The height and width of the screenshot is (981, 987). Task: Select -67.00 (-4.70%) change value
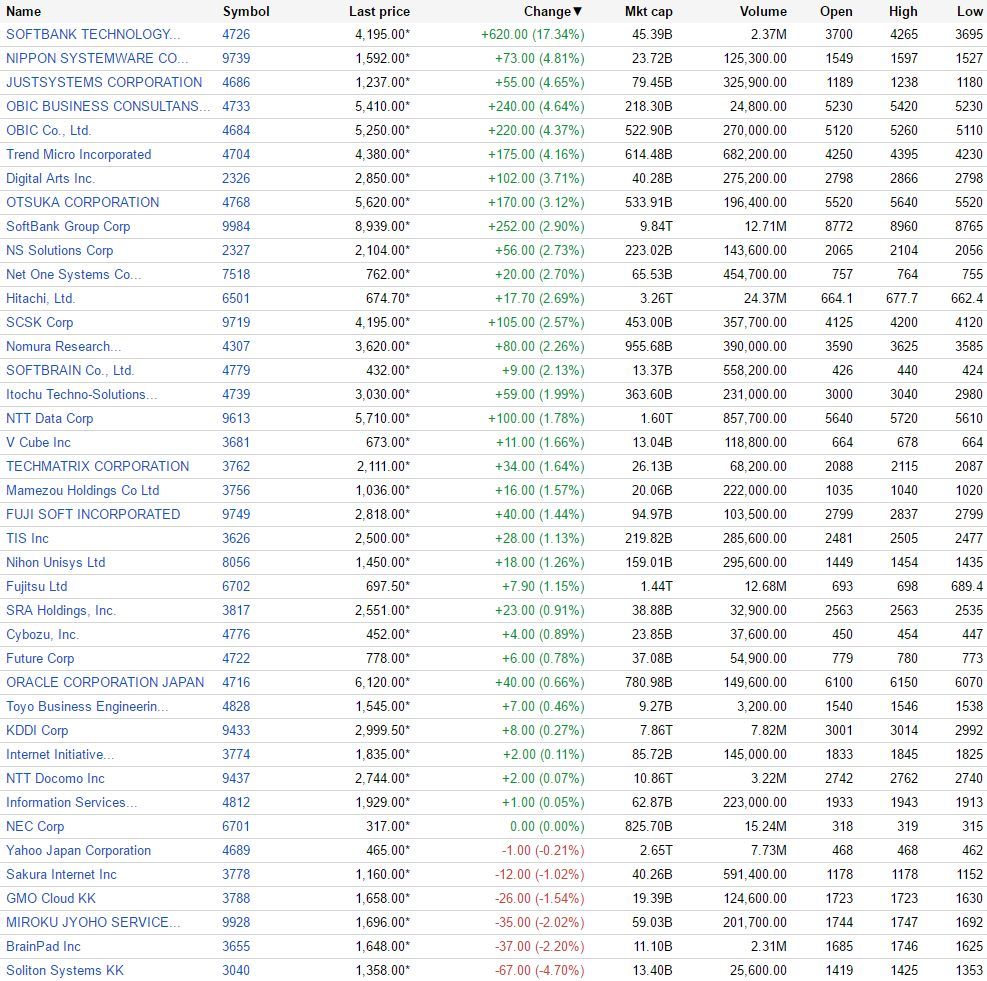tap(539, 970)
